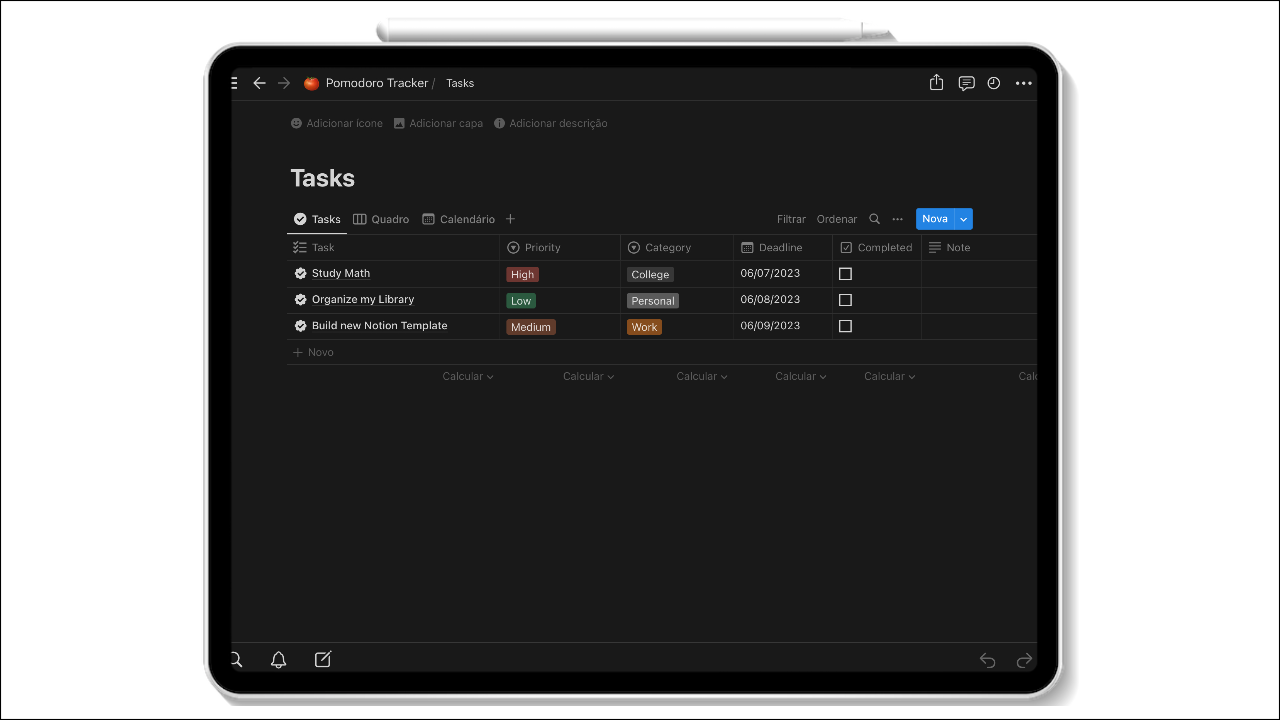This screenshot has height=720, width=1280.
Task: Open the search magnifier in database toolbar
Action: [x=875, y=219]
